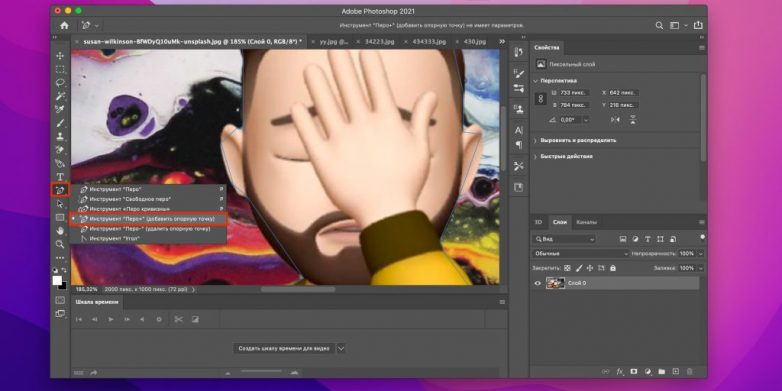Screen dimensions: 782x391
Task: Toggle pixel layers filter
Action: point(623,239)
